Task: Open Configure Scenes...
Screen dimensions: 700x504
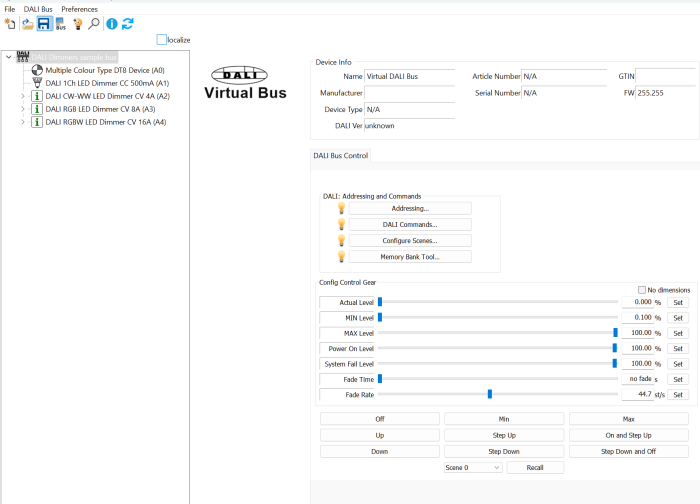Action: tap(410, 241)
